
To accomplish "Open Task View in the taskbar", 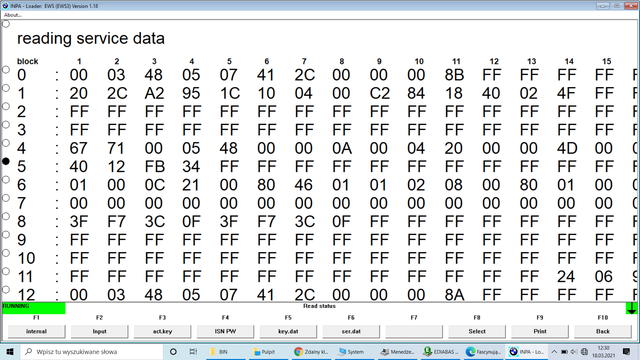I will click(193, 351).
